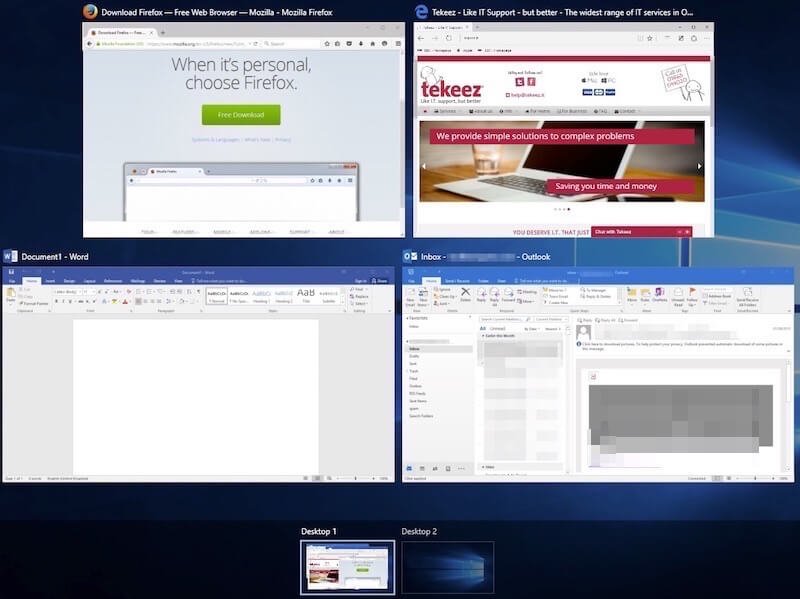Screen dimensions: 800x599
Task: Open the font size dropdown in Word
Action: tap(94, 292)
